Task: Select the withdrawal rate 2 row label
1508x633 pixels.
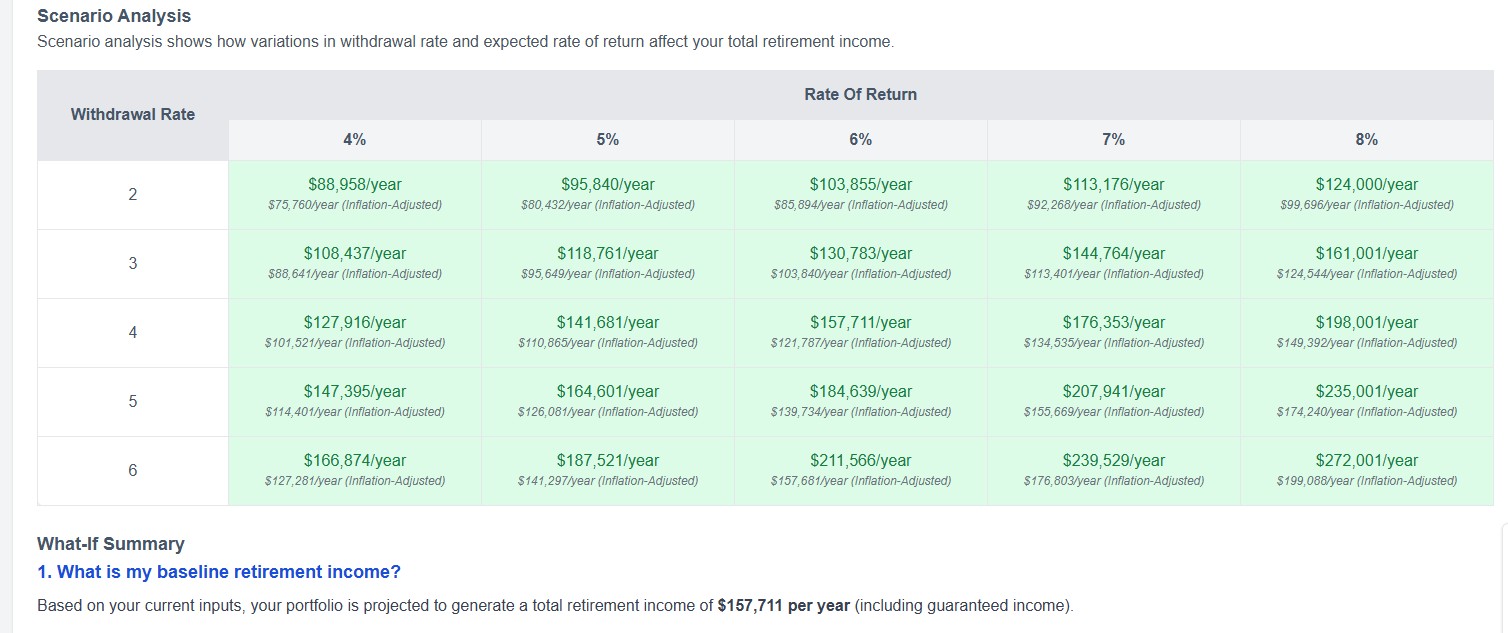Action: pos(131,193)
